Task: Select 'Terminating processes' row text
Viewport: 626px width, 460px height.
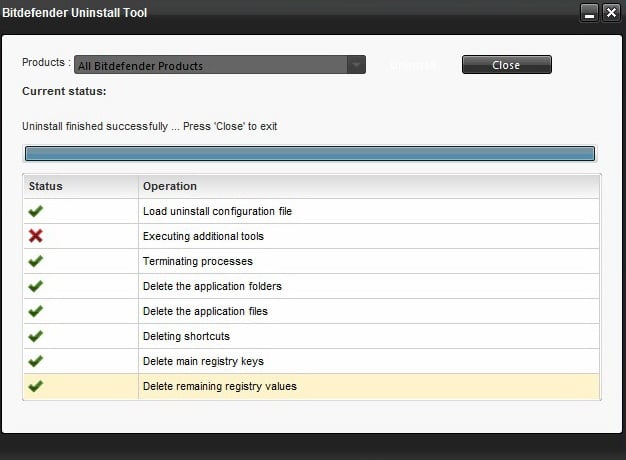Action: tap(198, 261)
